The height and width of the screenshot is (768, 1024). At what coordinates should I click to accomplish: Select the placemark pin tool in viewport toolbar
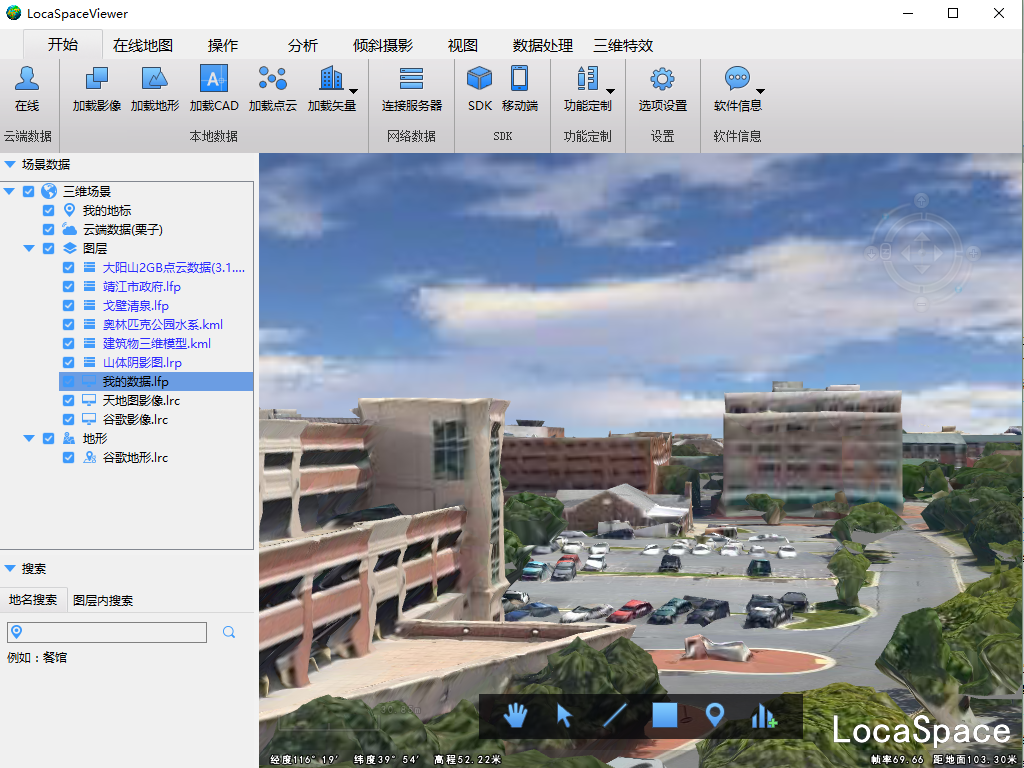[715, 715]
